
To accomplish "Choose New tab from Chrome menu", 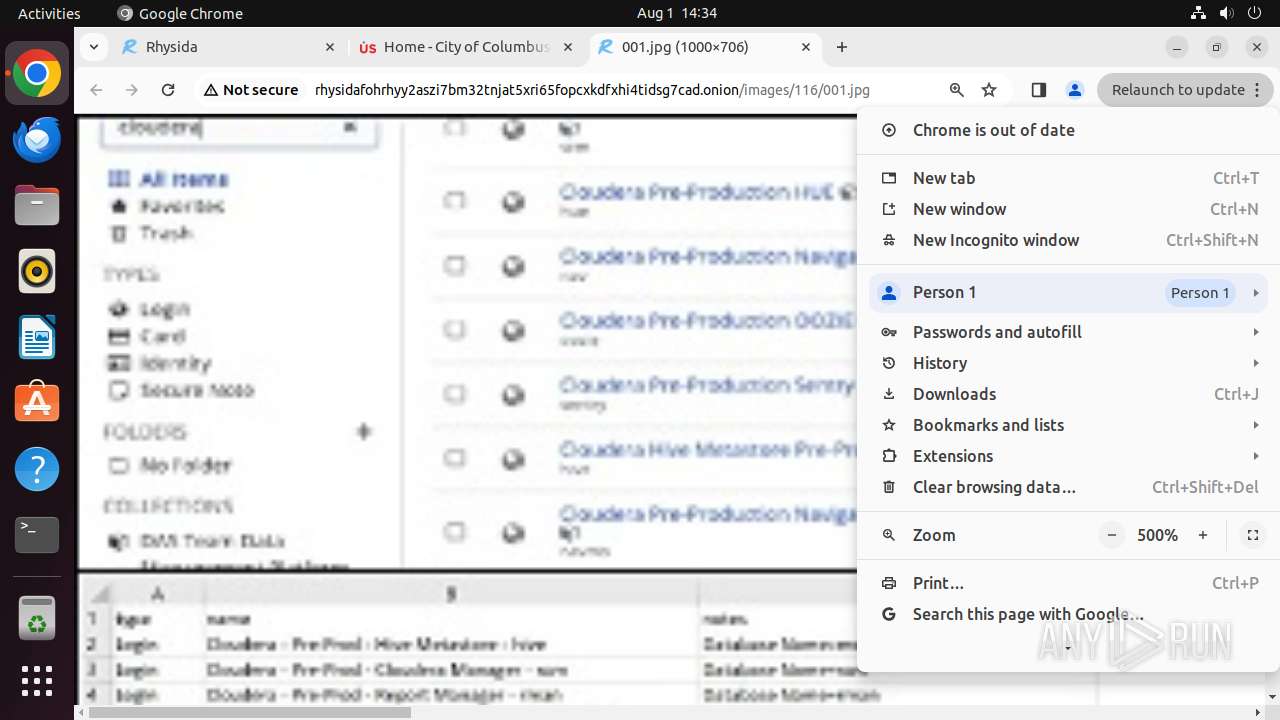I will pos(1068,178).
